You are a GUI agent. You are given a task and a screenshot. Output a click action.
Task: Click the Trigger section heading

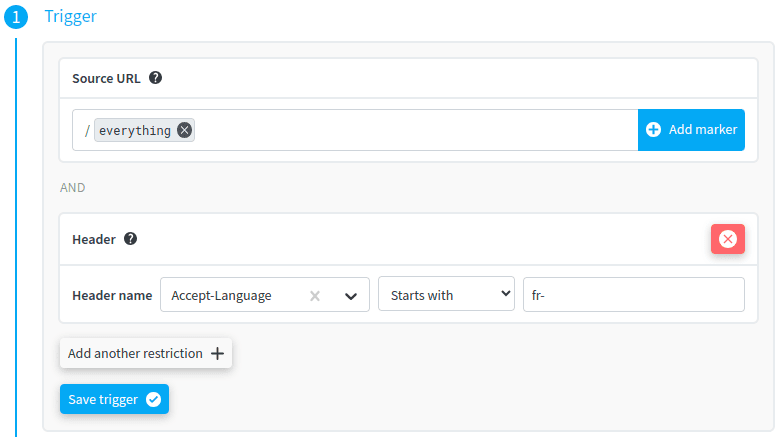(x=71, y=17)
